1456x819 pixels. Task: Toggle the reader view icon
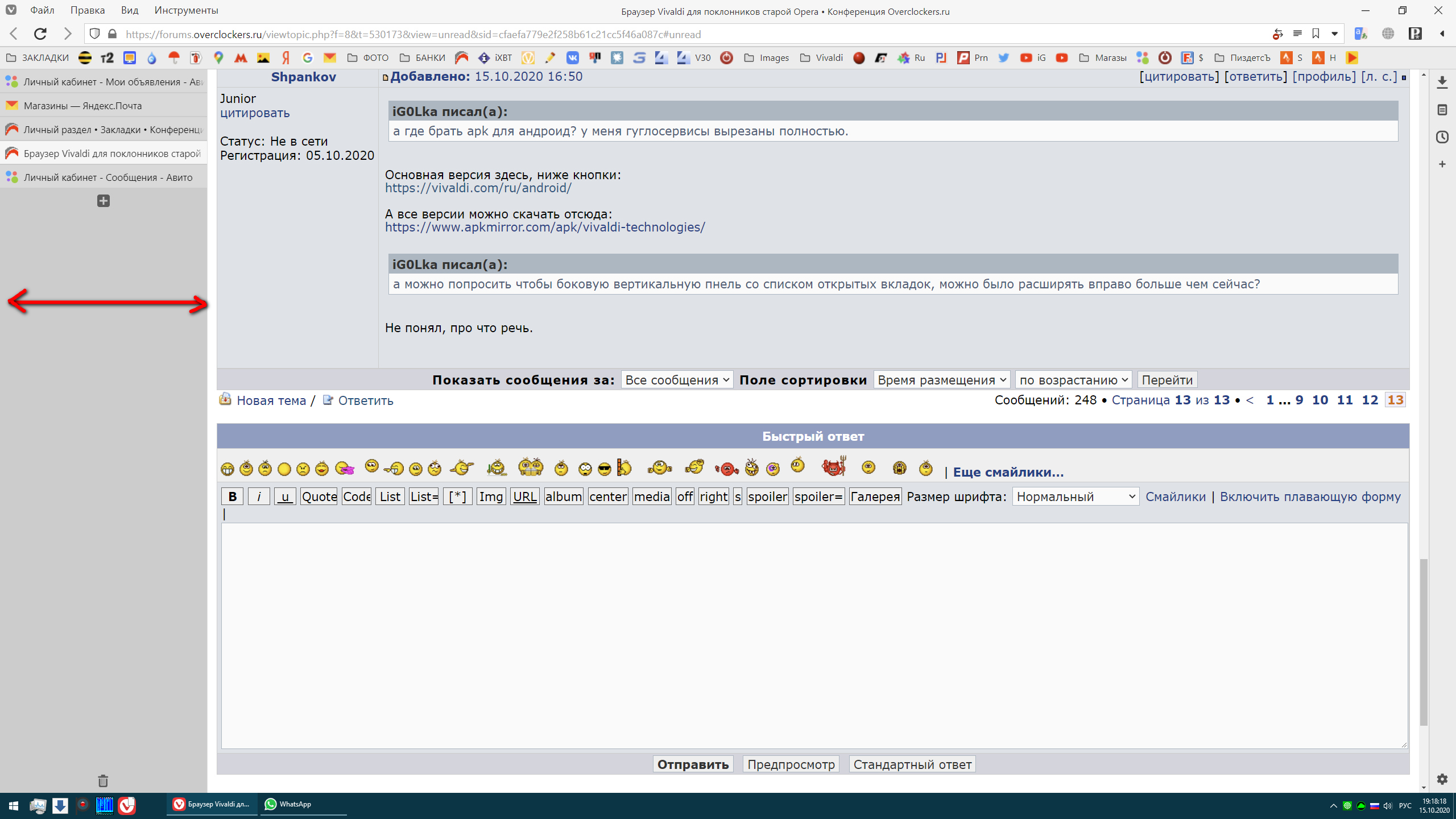[x=1297, y=34]
